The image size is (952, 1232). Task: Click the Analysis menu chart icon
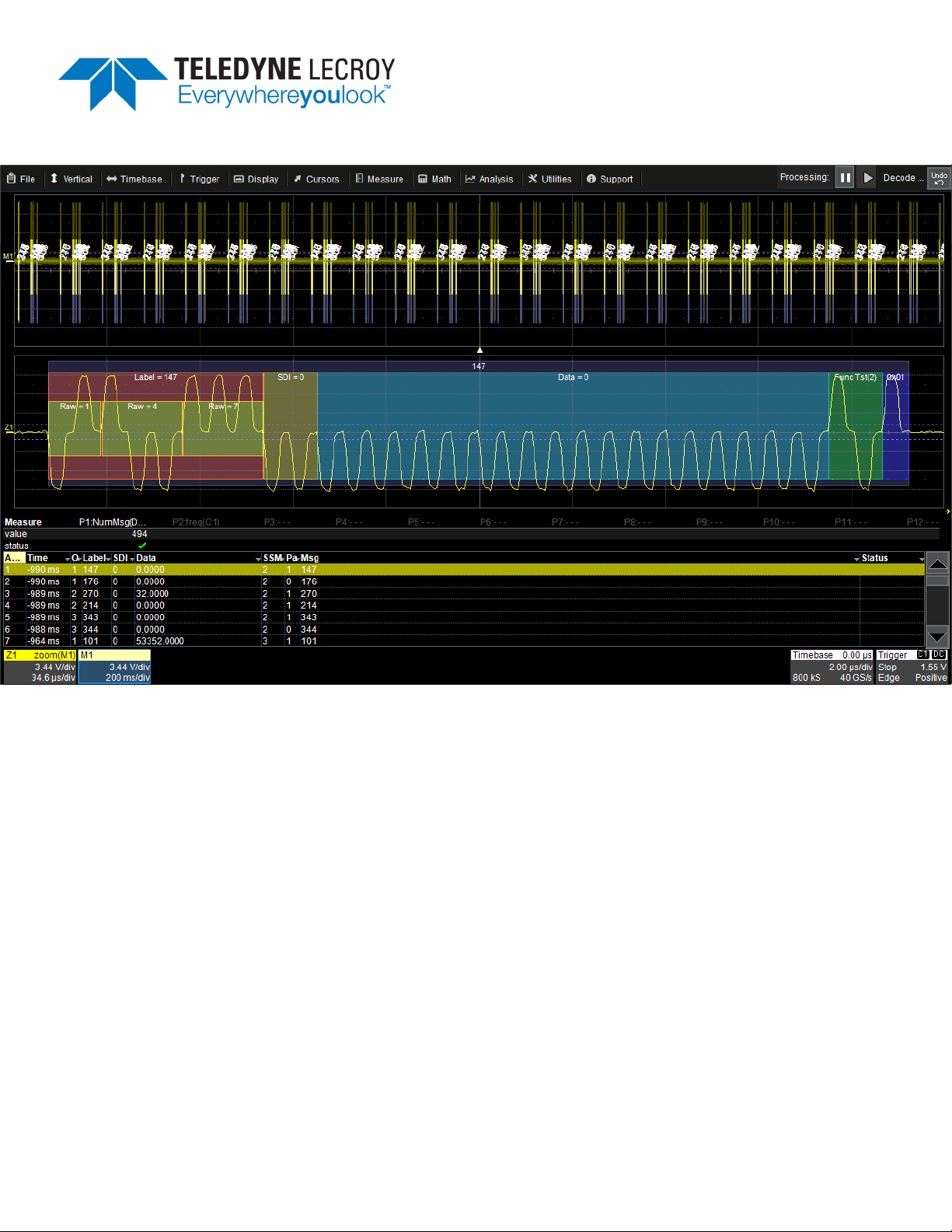pyautogui.click(x=470, y=179)
